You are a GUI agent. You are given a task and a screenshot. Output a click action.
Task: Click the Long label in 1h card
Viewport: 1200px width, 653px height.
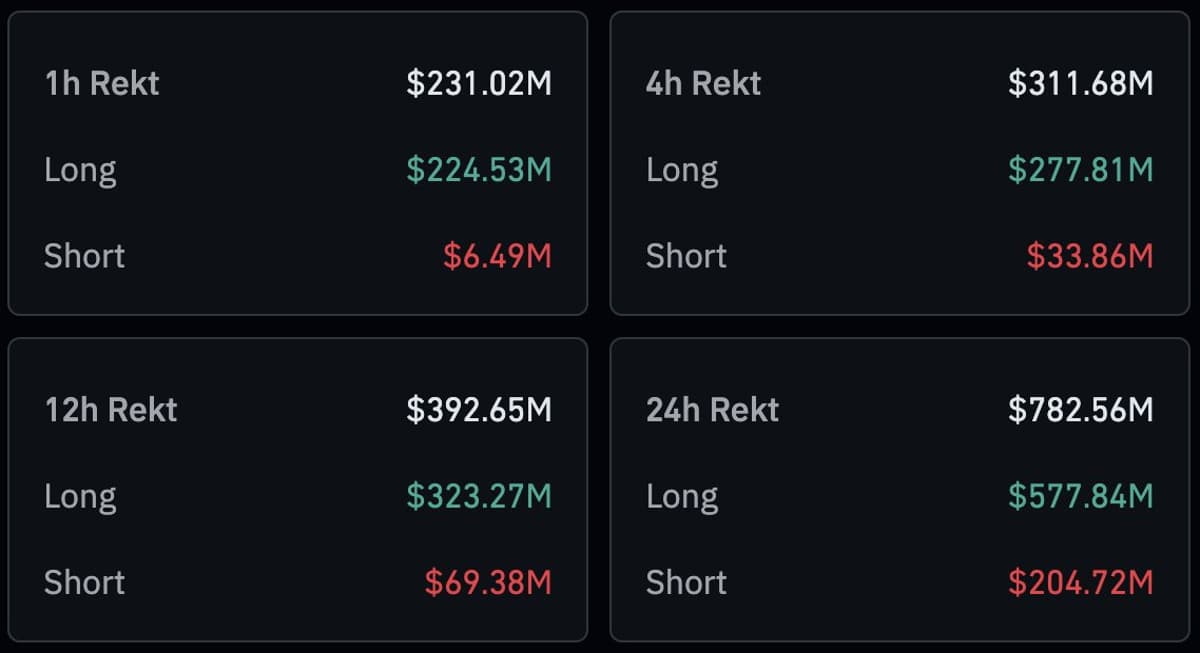(x=80, y=170)
